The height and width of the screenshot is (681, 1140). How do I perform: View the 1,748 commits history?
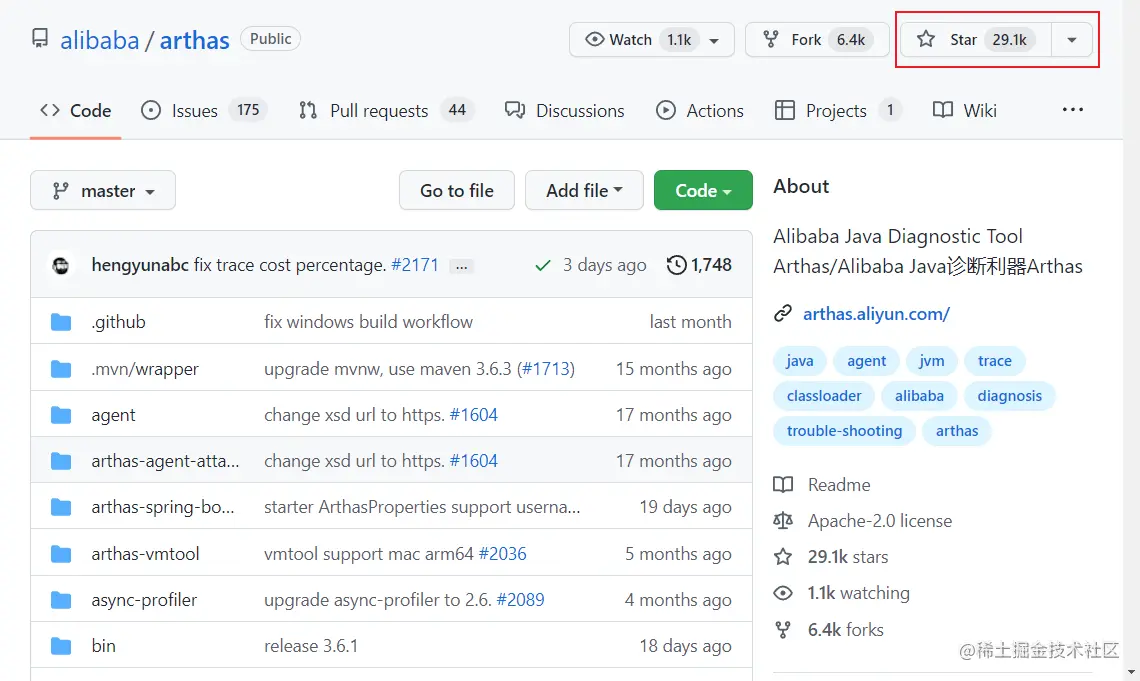tap(699, 265)
